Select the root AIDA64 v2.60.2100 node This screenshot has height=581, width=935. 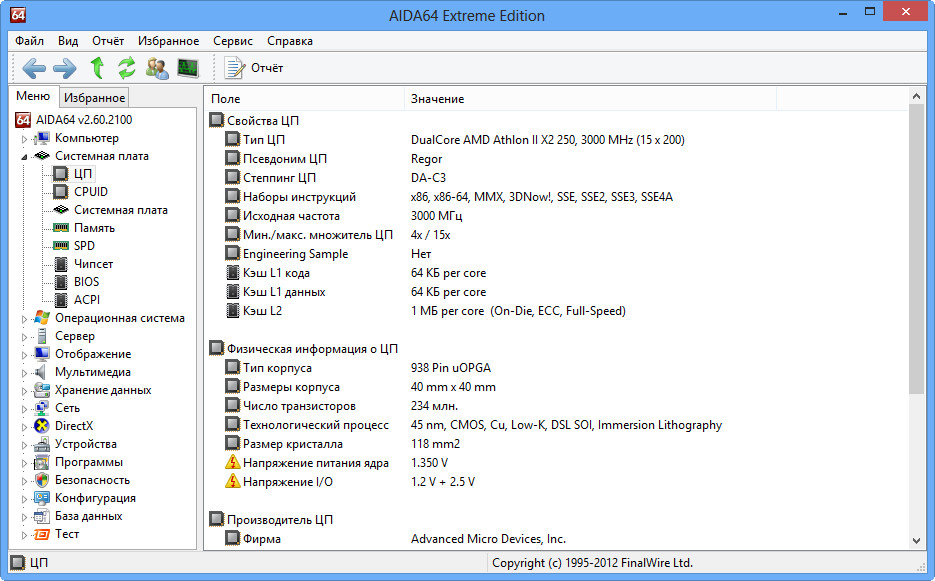click(84, 120)
